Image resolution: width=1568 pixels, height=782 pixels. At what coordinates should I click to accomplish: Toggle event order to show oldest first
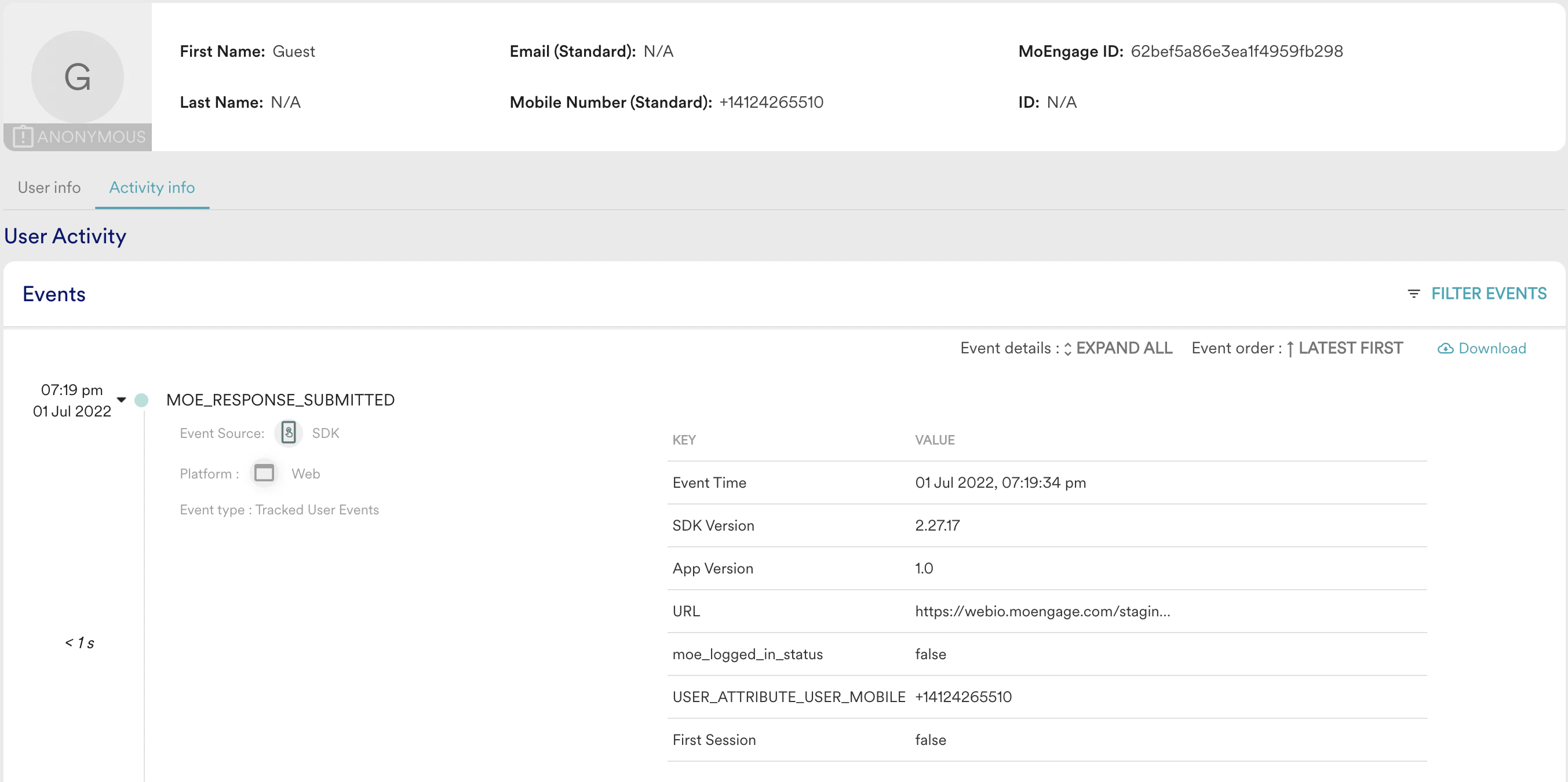coord(1350,348)
